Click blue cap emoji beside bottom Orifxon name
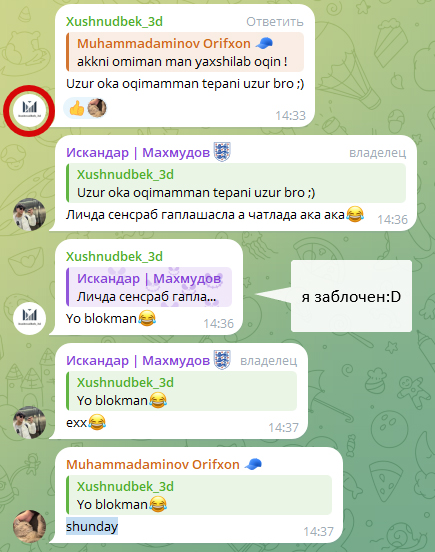This screenshot has width=435, height=552. tap(253, 464)
